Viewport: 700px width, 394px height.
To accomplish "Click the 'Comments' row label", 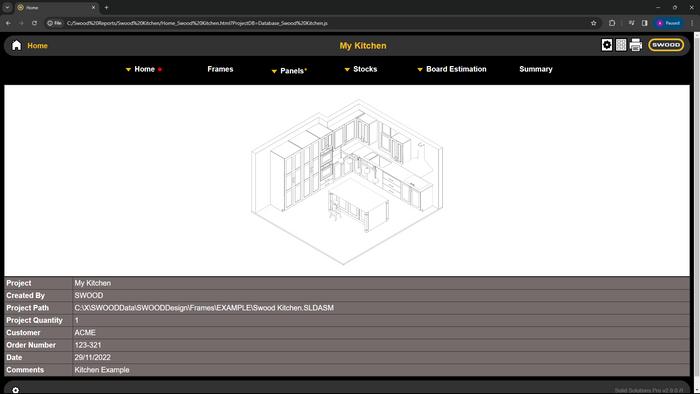I will tap(25, 370).
